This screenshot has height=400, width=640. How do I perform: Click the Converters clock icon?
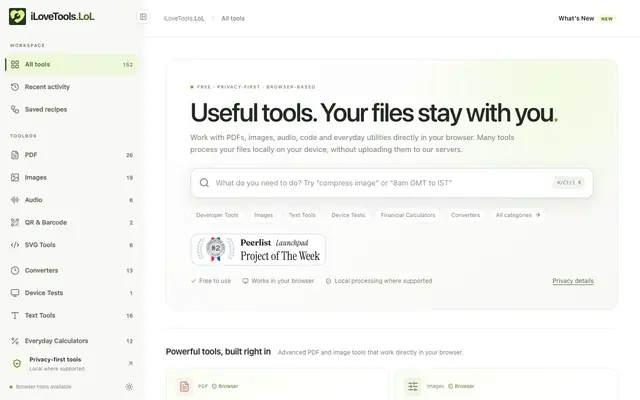pyautogui.click(x=15, y=271)
